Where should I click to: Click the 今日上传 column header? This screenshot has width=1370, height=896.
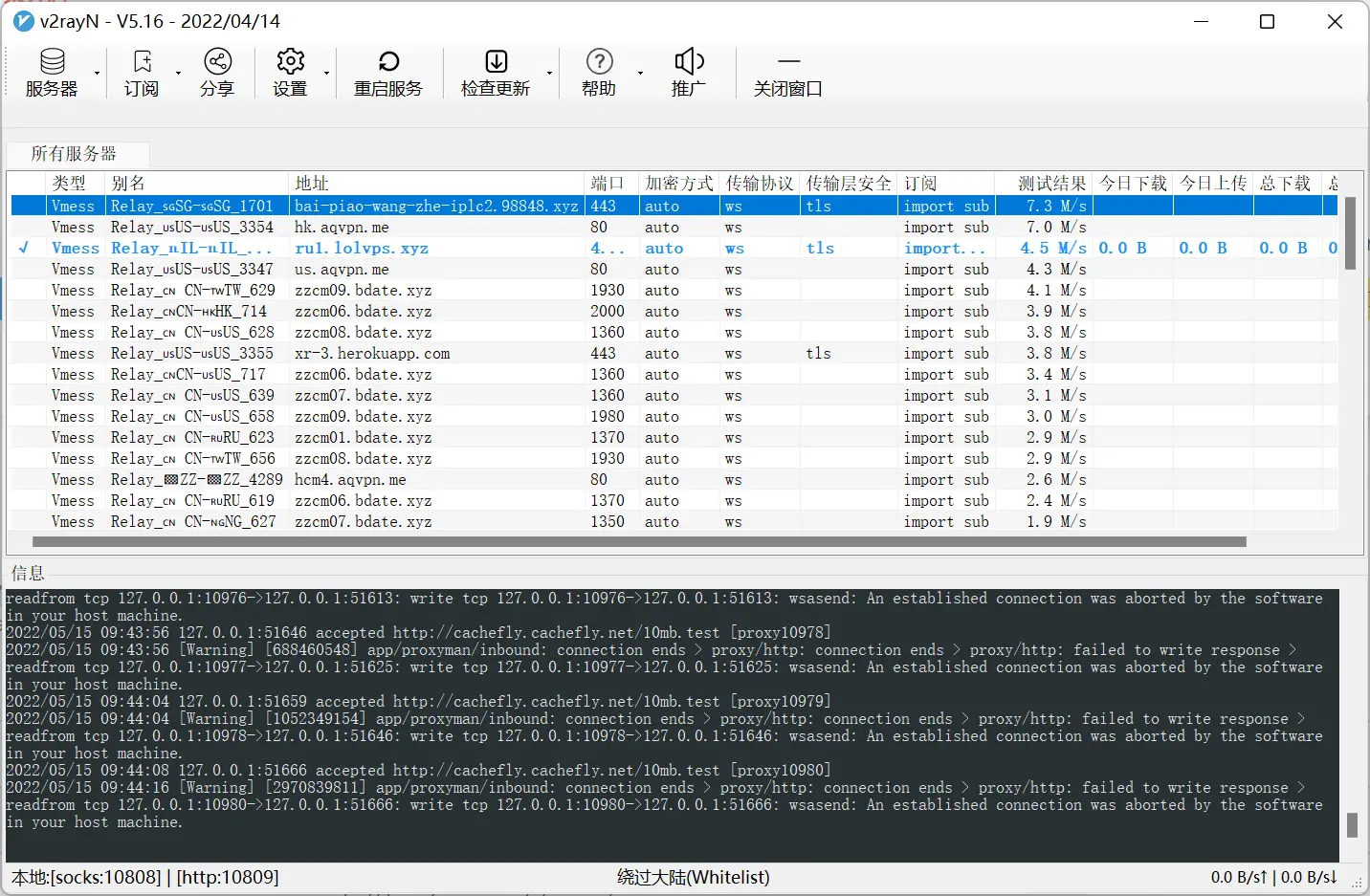[x=1213, y=183]
